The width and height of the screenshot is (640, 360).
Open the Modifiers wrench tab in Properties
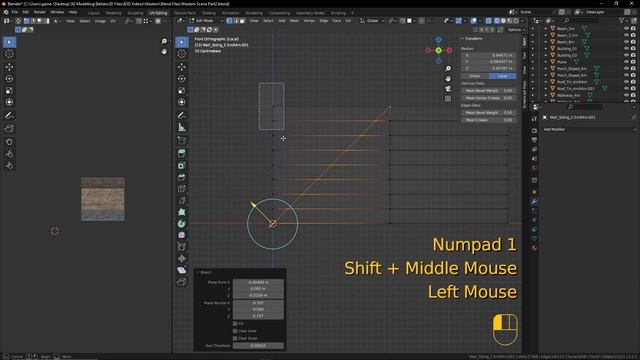[534, 201]
